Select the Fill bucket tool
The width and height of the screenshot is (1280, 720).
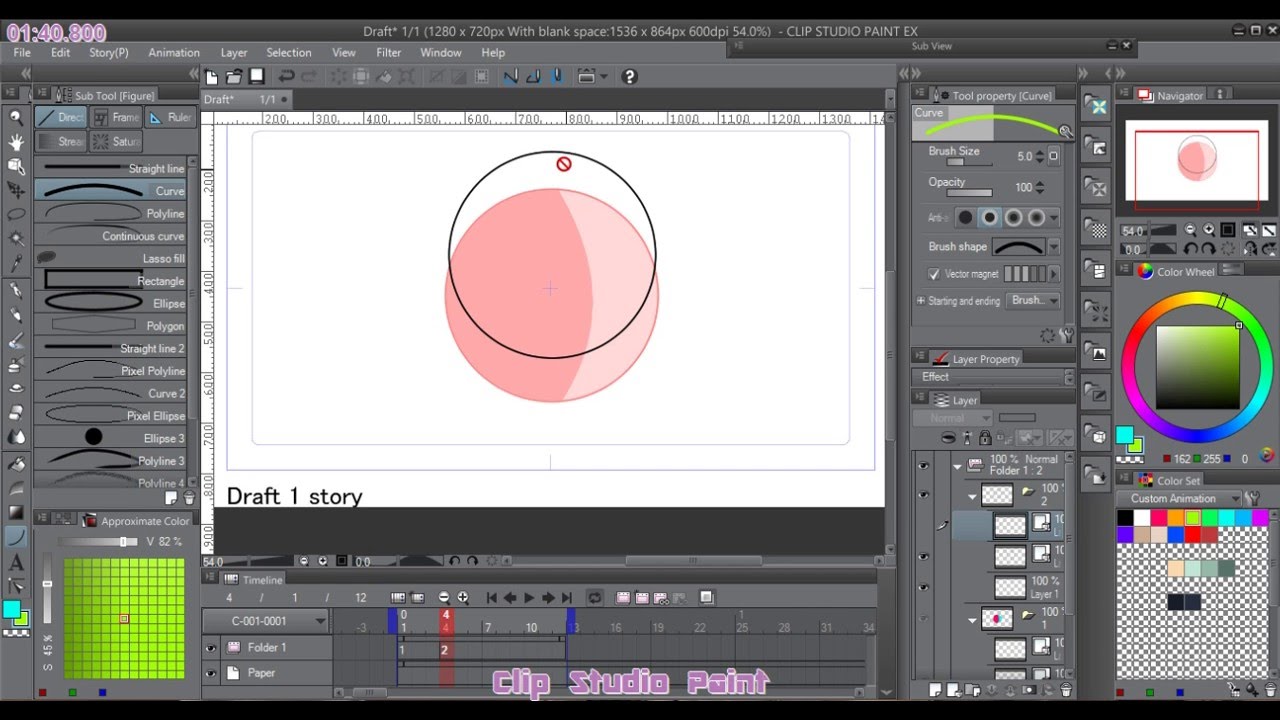point(16,464)
